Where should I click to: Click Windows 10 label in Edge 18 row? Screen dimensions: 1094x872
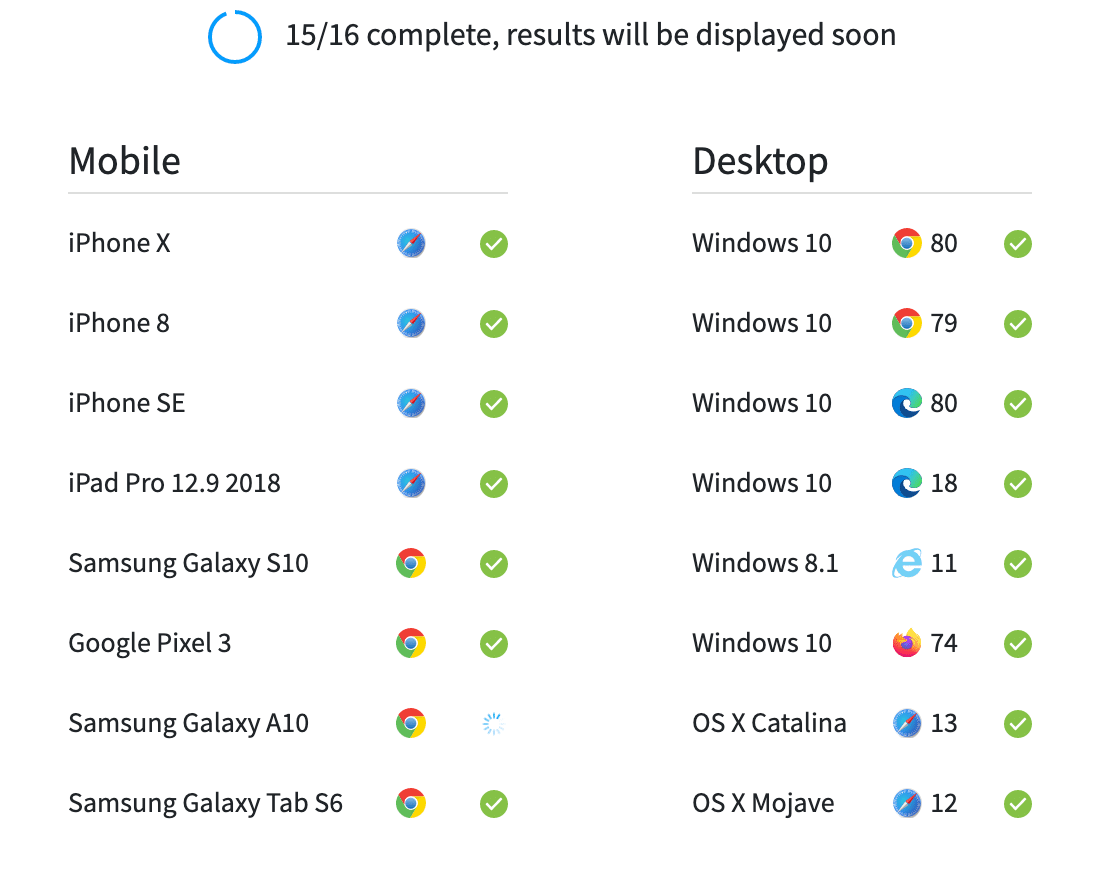(x=762, y=483)
